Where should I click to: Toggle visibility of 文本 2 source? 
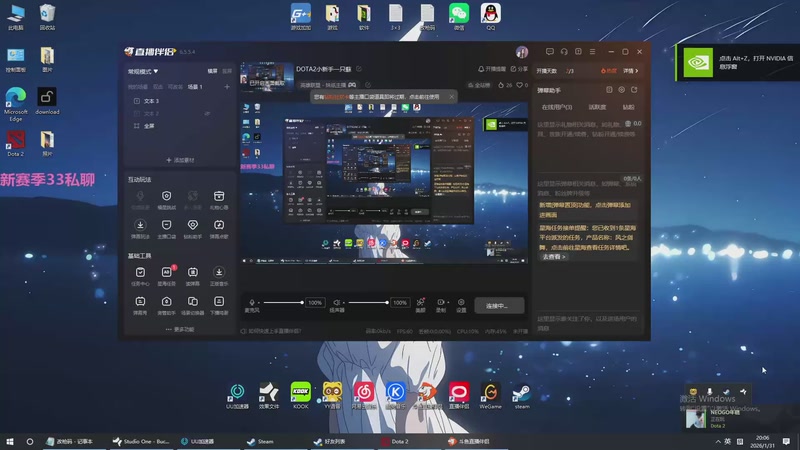pyautogui.click(x=207, y=113)
